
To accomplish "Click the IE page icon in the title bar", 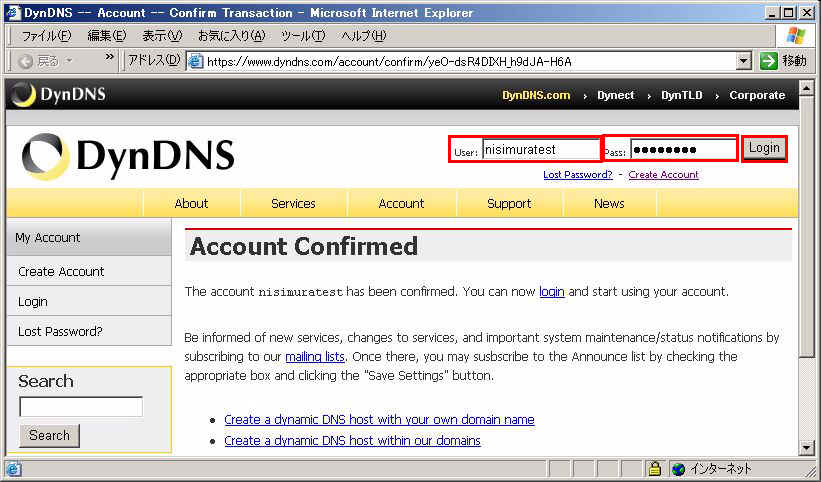I will click(x=13, y=13).
